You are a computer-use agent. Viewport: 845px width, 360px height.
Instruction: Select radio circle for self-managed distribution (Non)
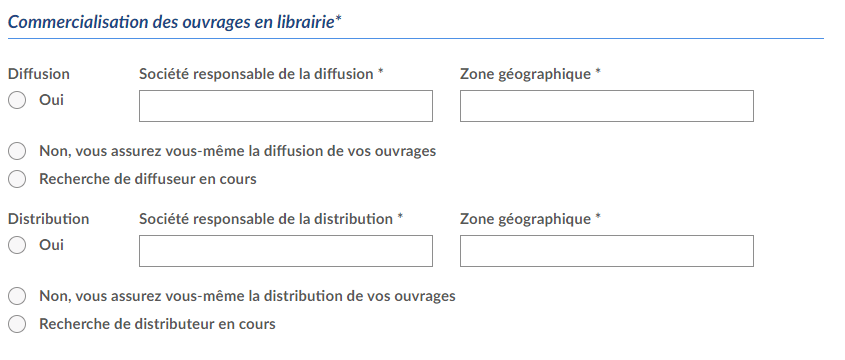point(17,296)
